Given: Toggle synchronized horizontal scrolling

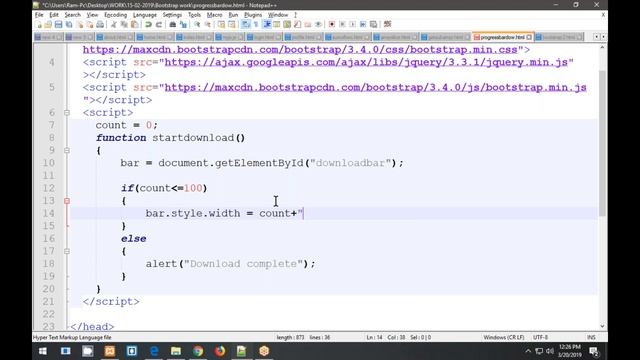Looking at the screenshot, I should click(231, 24).
